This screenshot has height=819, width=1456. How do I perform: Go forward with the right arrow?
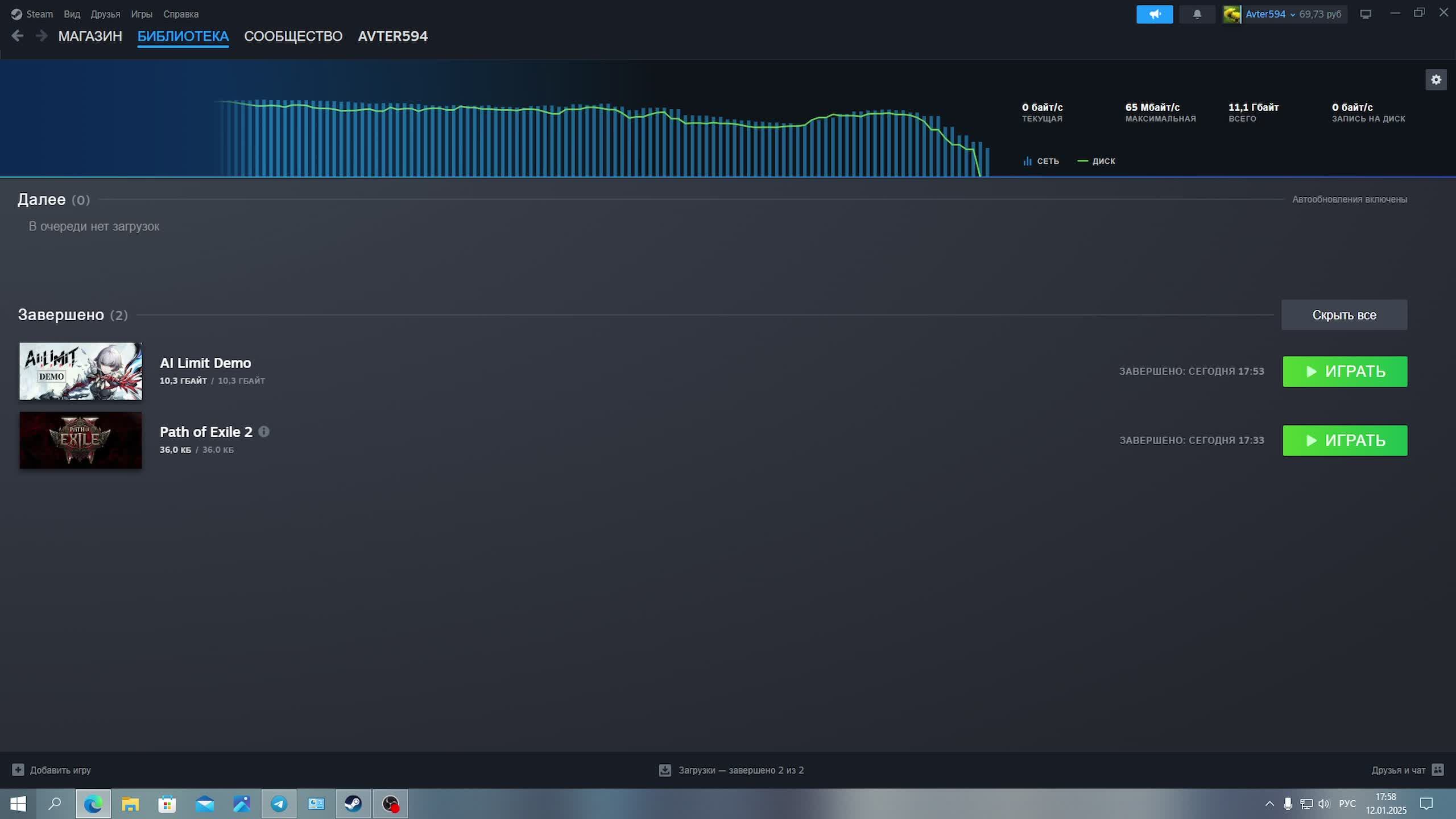42,36
